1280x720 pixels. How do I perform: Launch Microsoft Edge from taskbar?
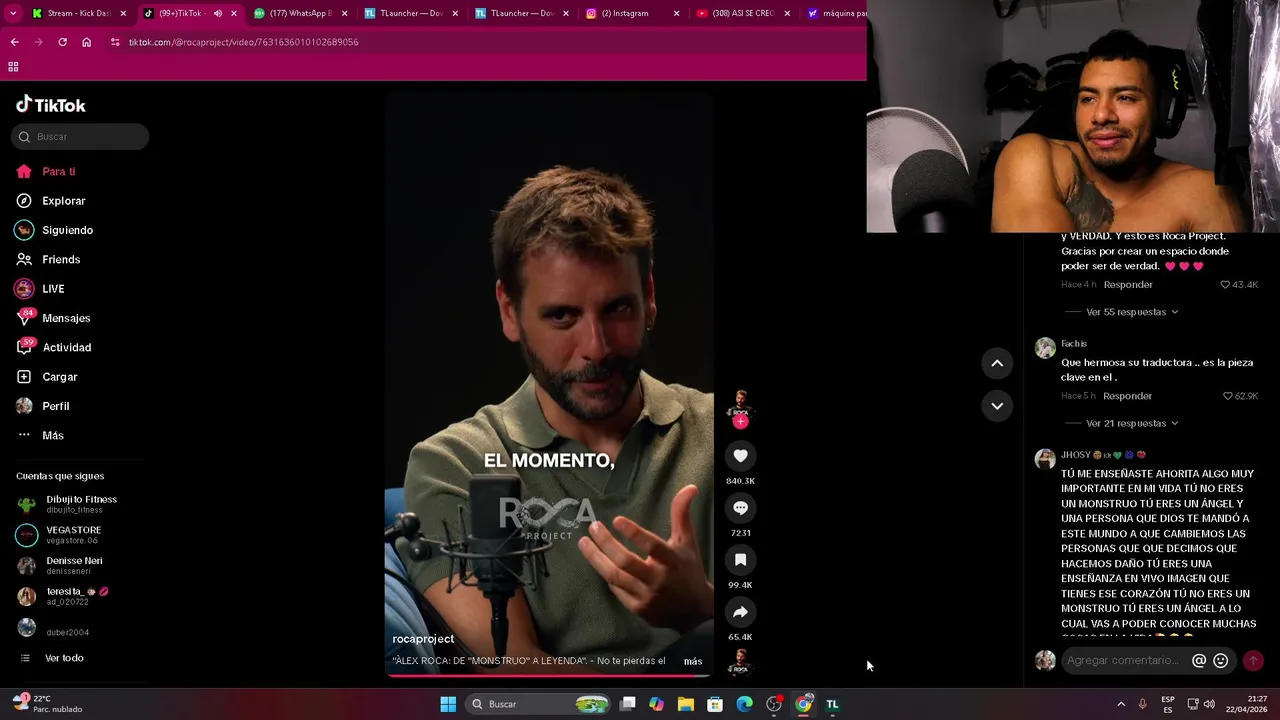coord(744,704)
